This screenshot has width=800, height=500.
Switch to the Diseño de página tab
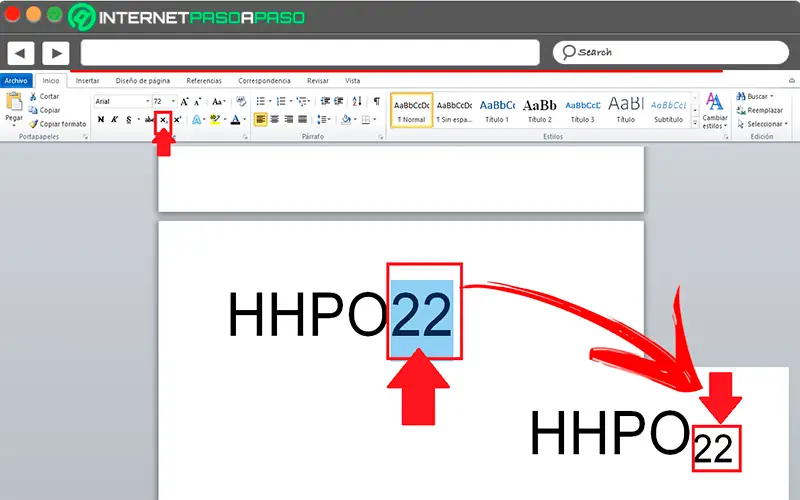click(x=143, y=81)
